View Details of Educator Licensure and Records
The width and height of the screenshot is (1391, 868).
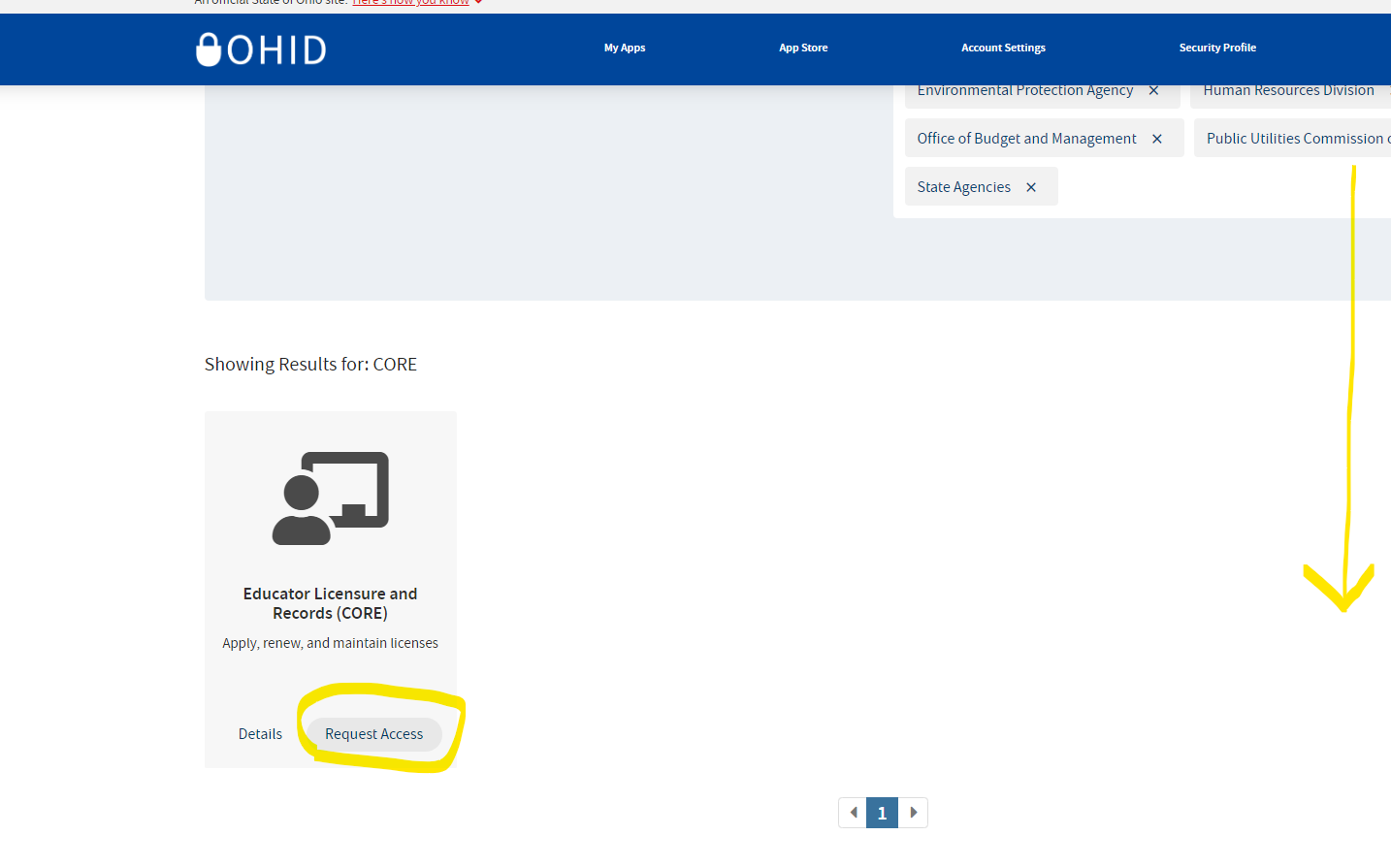coord(260,734)
